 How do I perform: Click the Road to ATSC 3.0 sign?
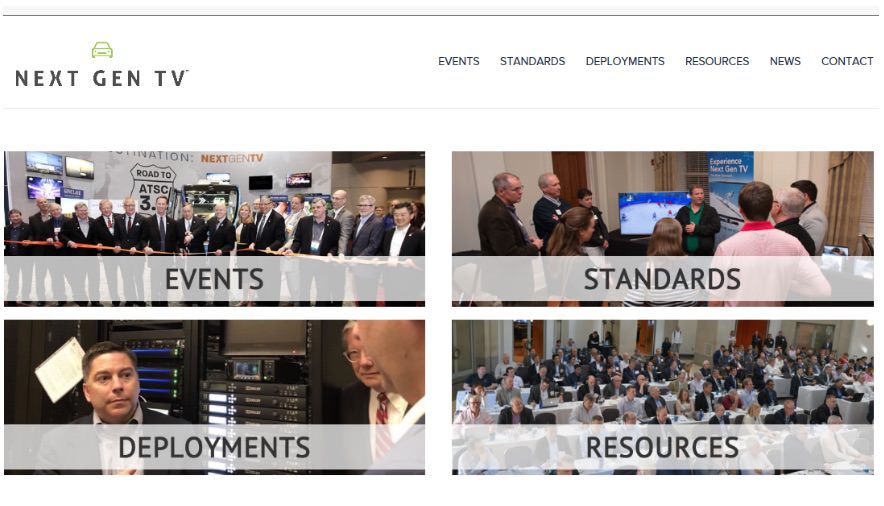153,187
